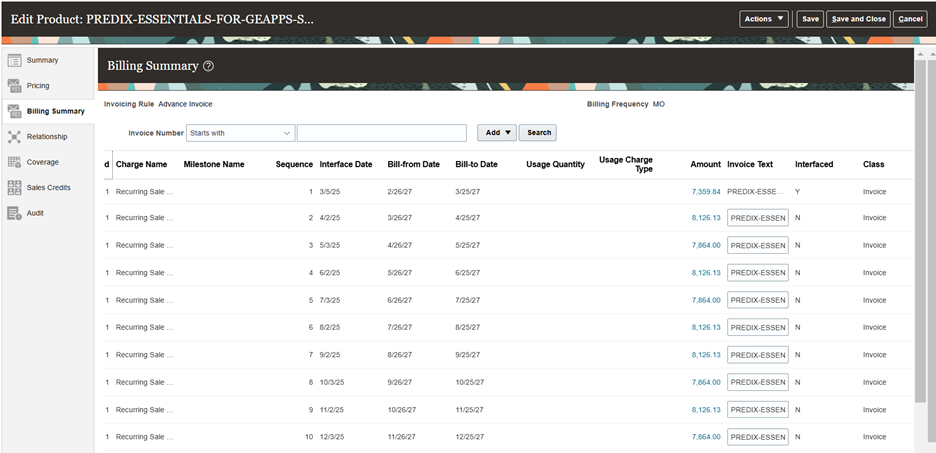
Task: Click the Summary sidebar icon
Action: 14,60
